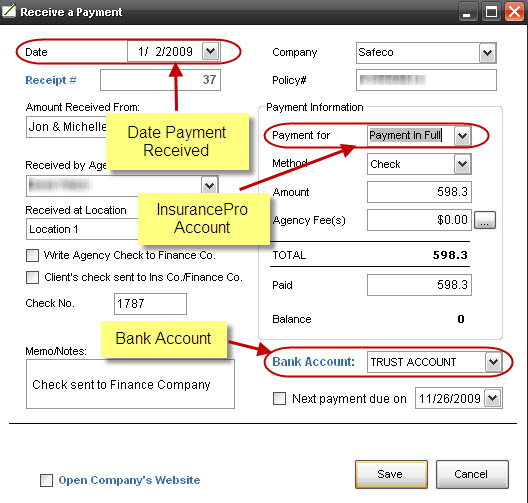Enable the Next payment due on checkbox

(x=279, y=399)
